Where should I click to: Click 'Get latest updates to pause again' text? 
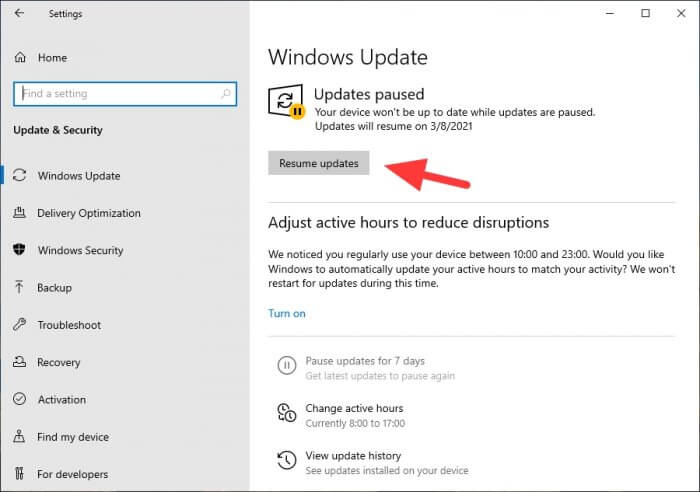[380, 376]
